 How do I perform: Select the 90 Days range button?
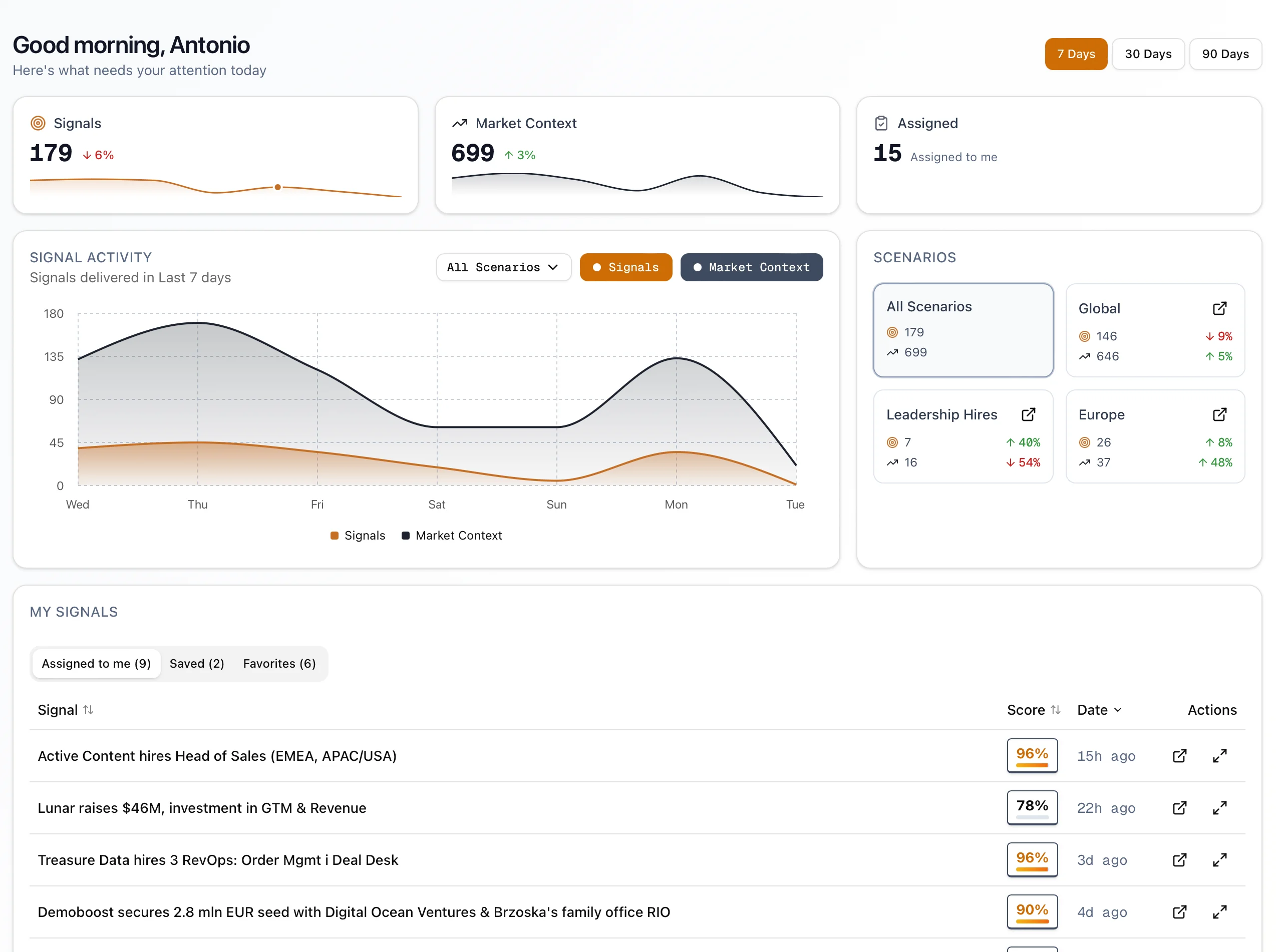click(1225, 54)
